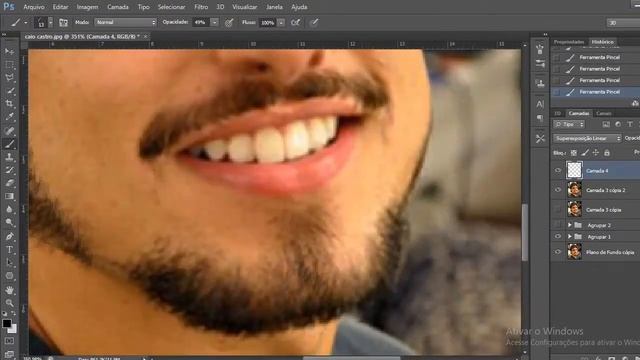The height and width of the screenshot is (360, 640).
Task: Select the Healing Brush tool
Action: [9, 131]
